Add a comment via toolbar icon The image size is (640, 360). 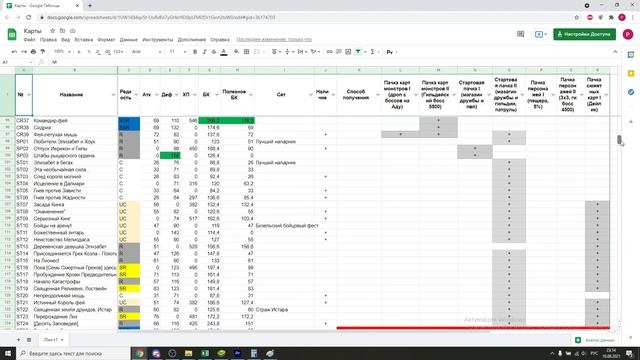338,52
